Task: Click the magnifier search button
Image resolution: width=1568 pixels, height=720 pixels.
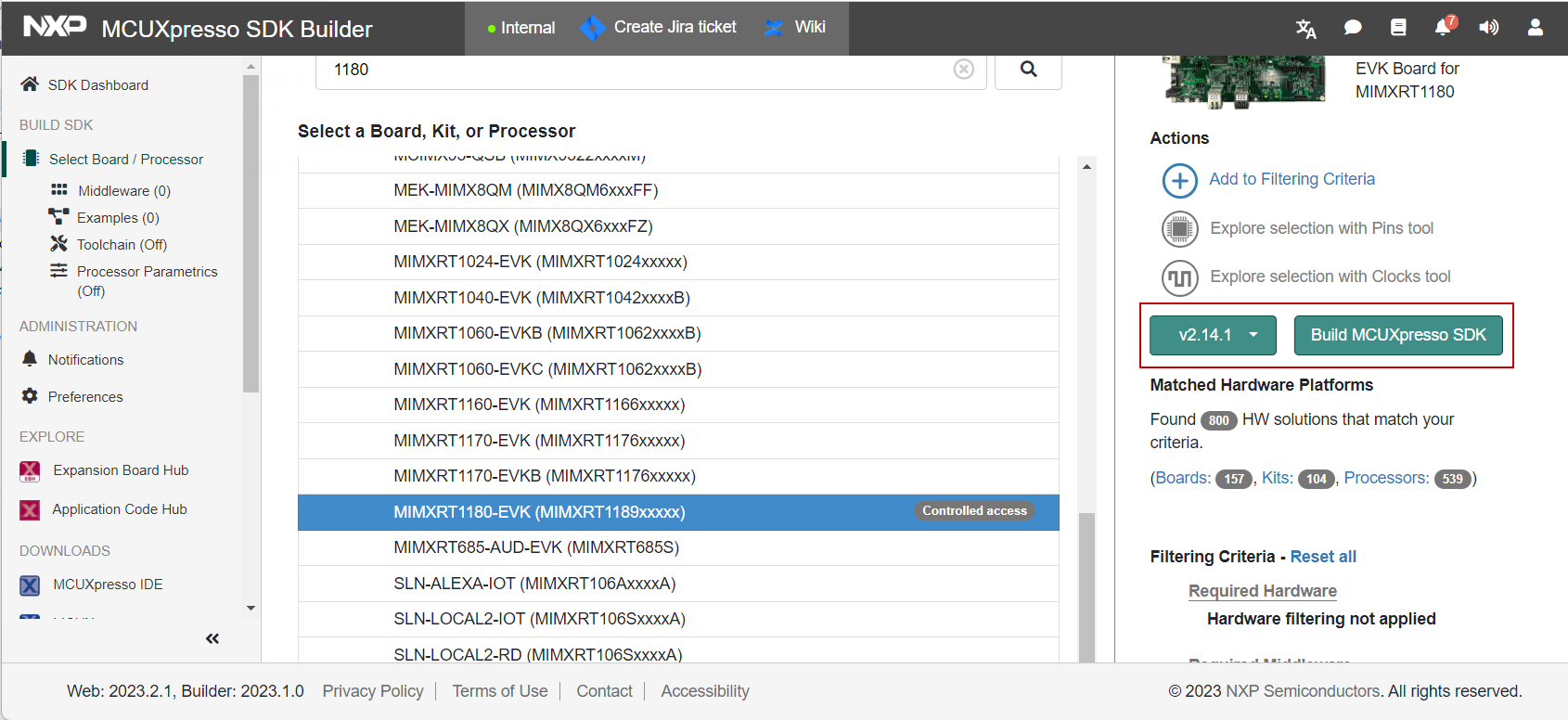Action: click(1028, 70)
